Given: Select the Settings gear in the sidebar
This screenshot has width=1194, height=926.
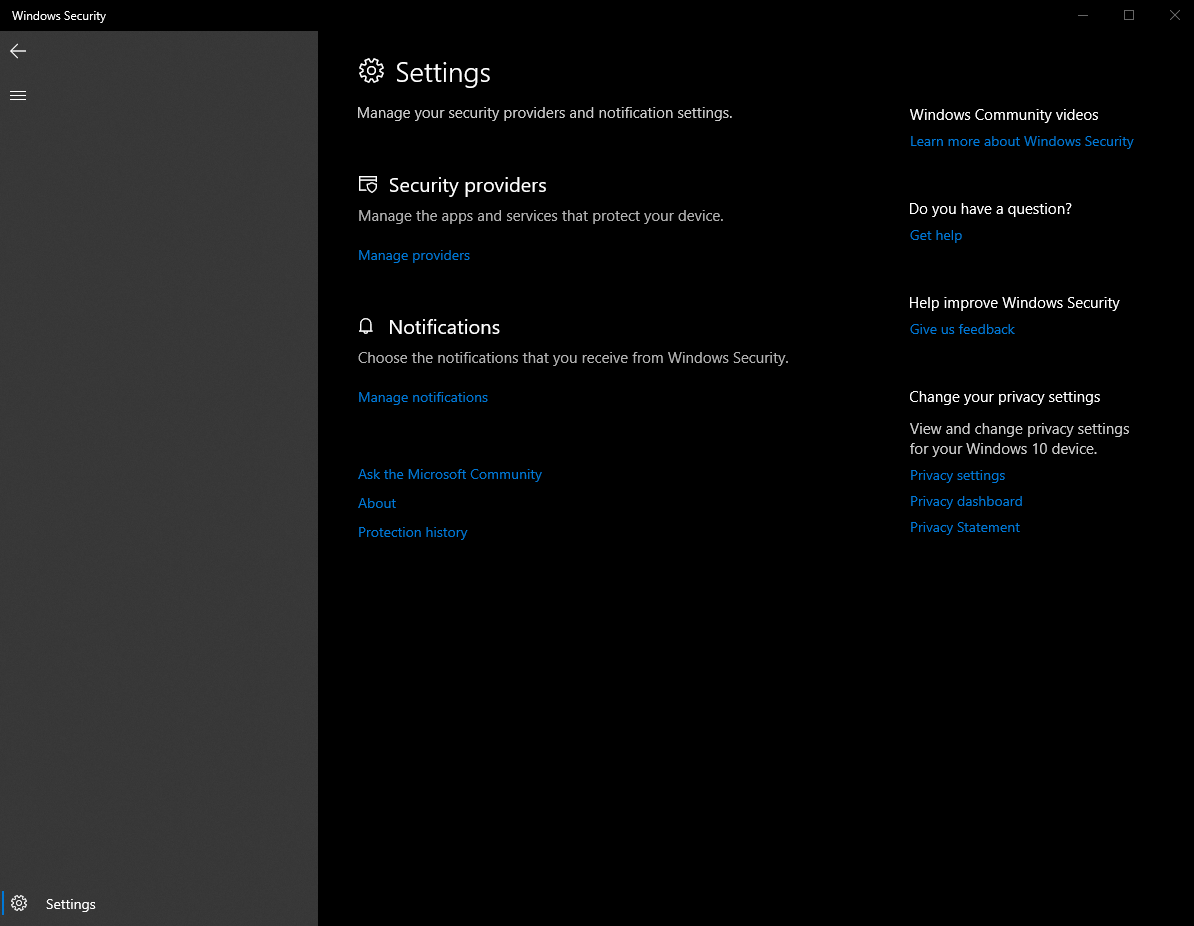Looking at the screenshot, I should [19, 903].
